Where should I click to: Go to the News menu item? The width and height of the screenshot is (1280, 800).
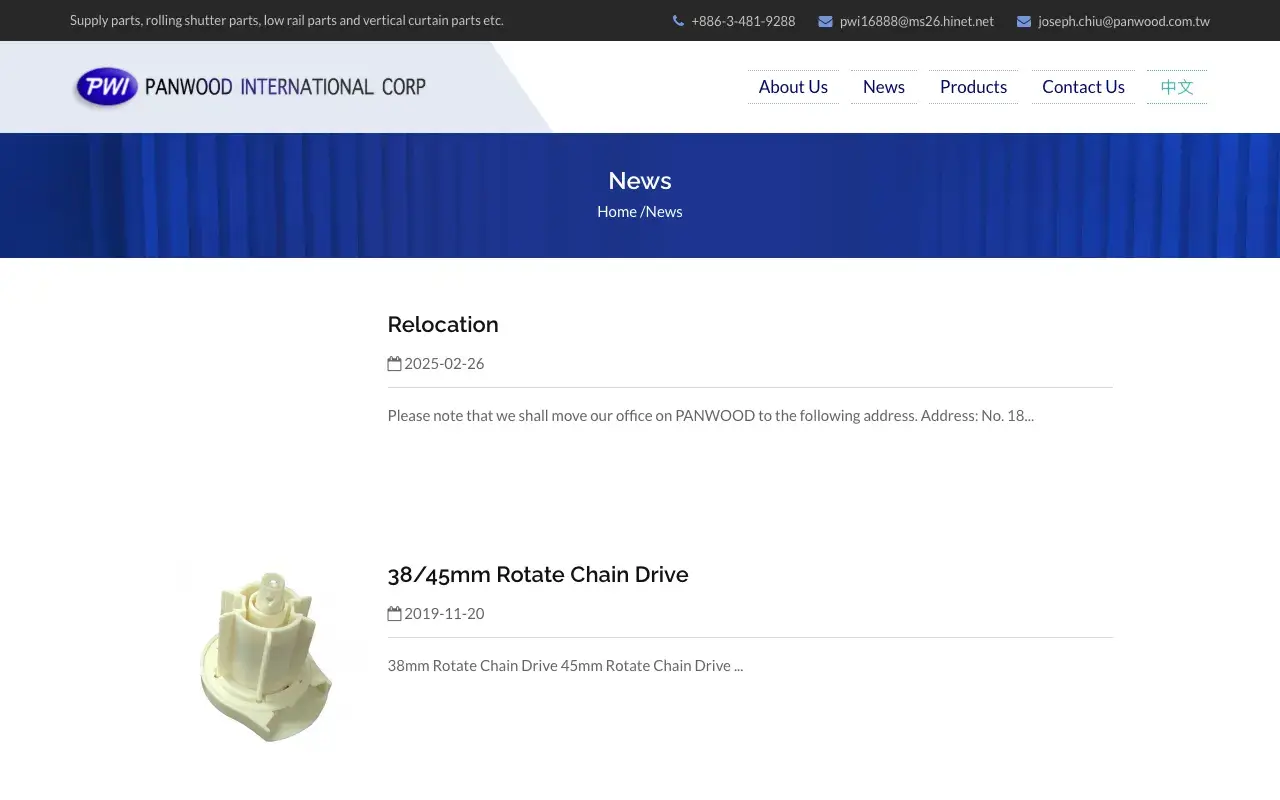tap(884, 87)
